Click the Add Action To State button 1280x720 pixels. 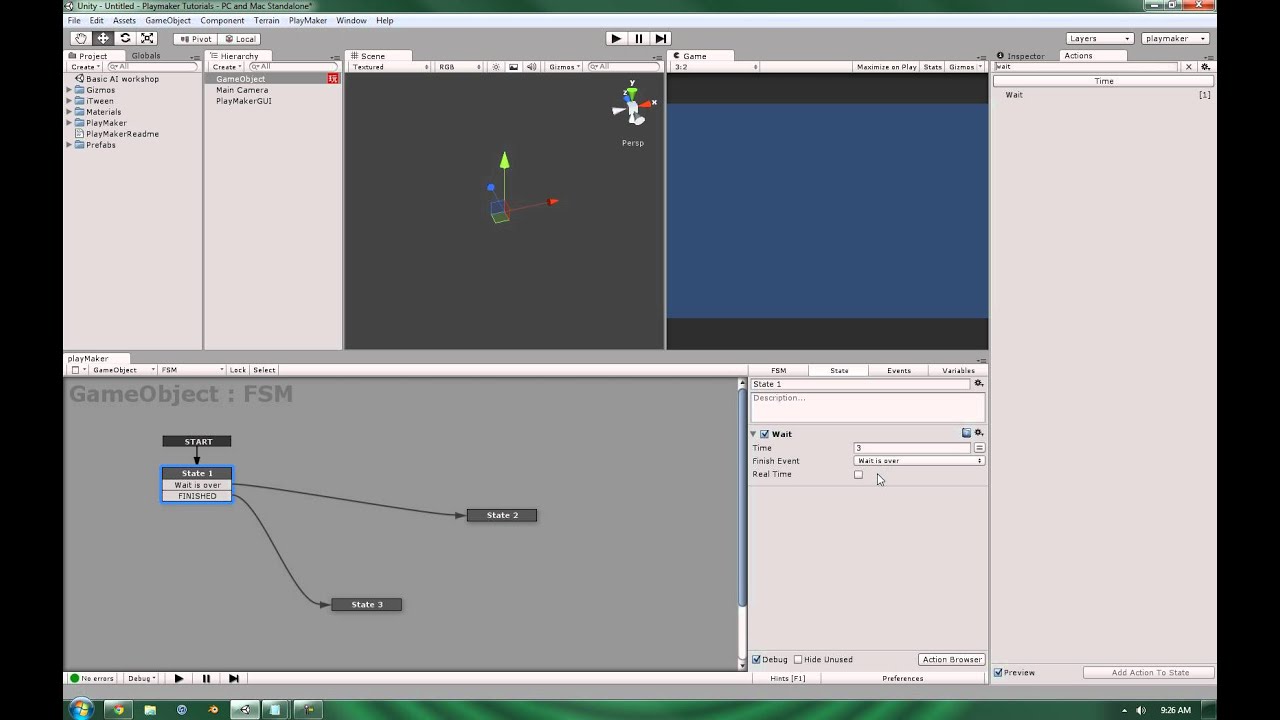1150,672
